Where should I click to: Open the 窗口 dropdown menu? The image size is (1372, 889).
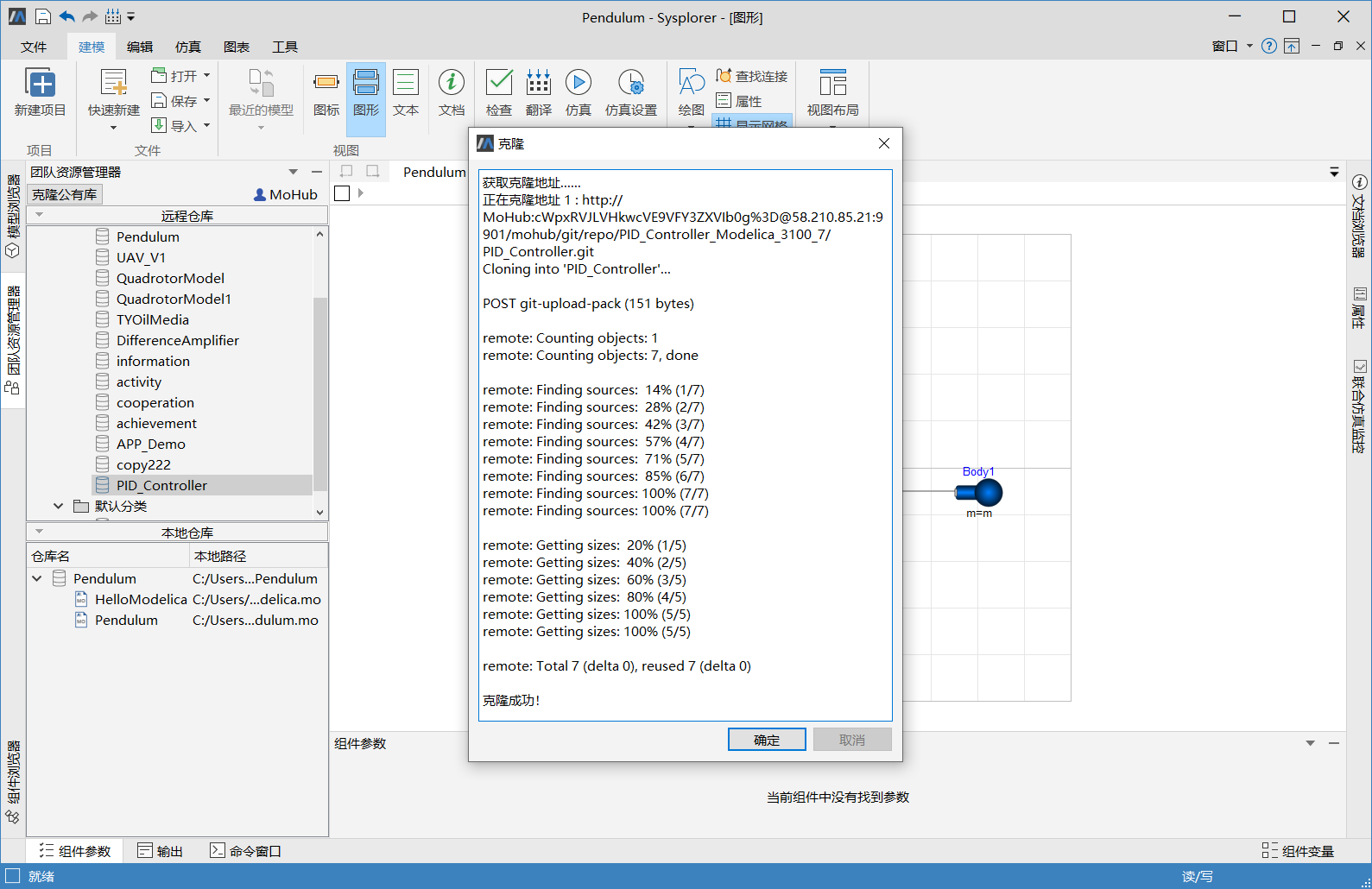point(1232,46)
